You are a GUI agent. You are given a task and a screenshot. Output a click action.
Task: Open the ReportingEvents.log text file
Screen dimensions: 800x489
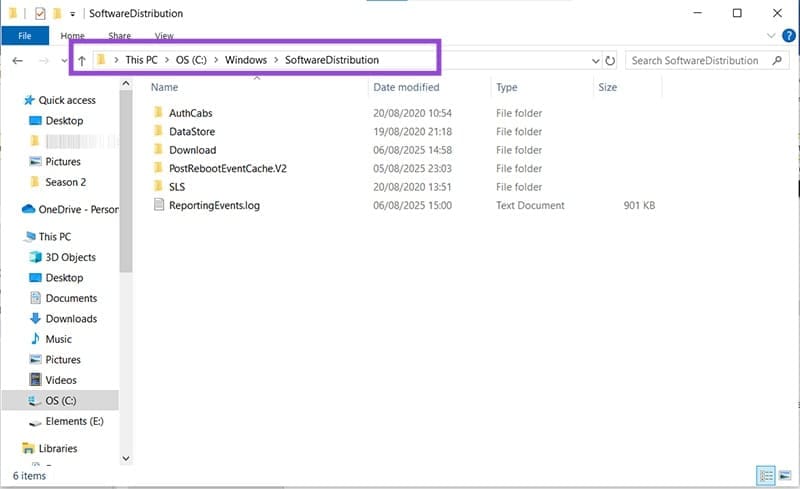click(214, 205)
